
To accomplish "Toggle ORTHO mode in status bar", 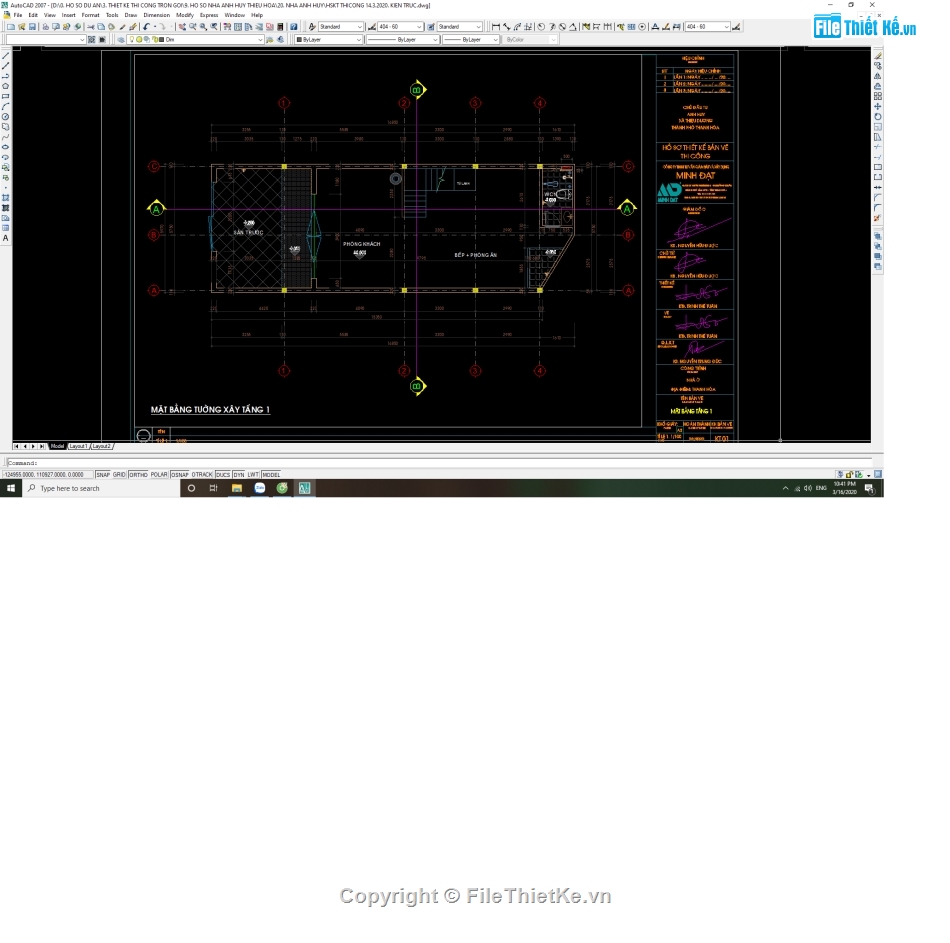I will [x=138, y=475].
